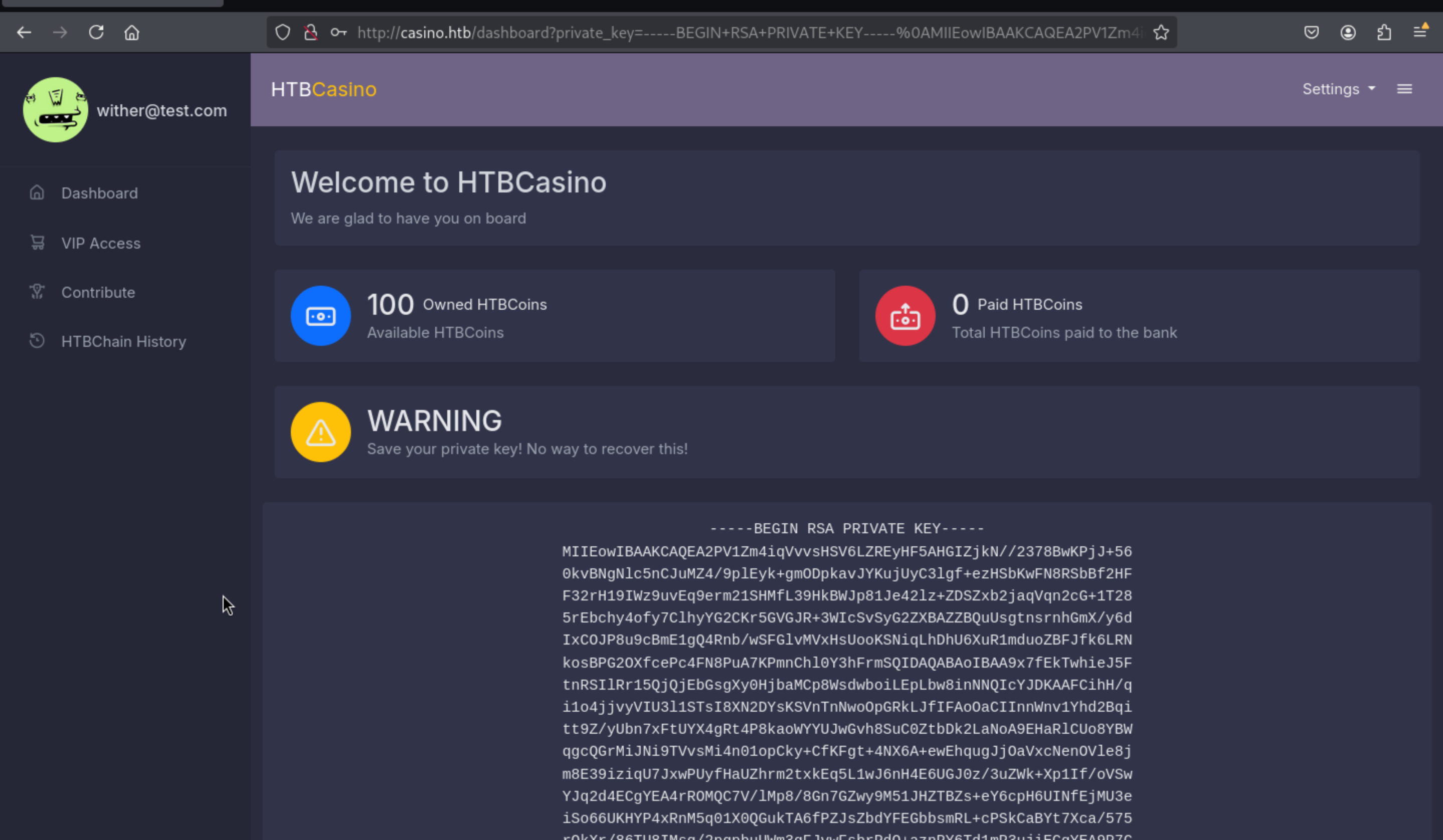Click the URL address bar field

pos(745,33)
